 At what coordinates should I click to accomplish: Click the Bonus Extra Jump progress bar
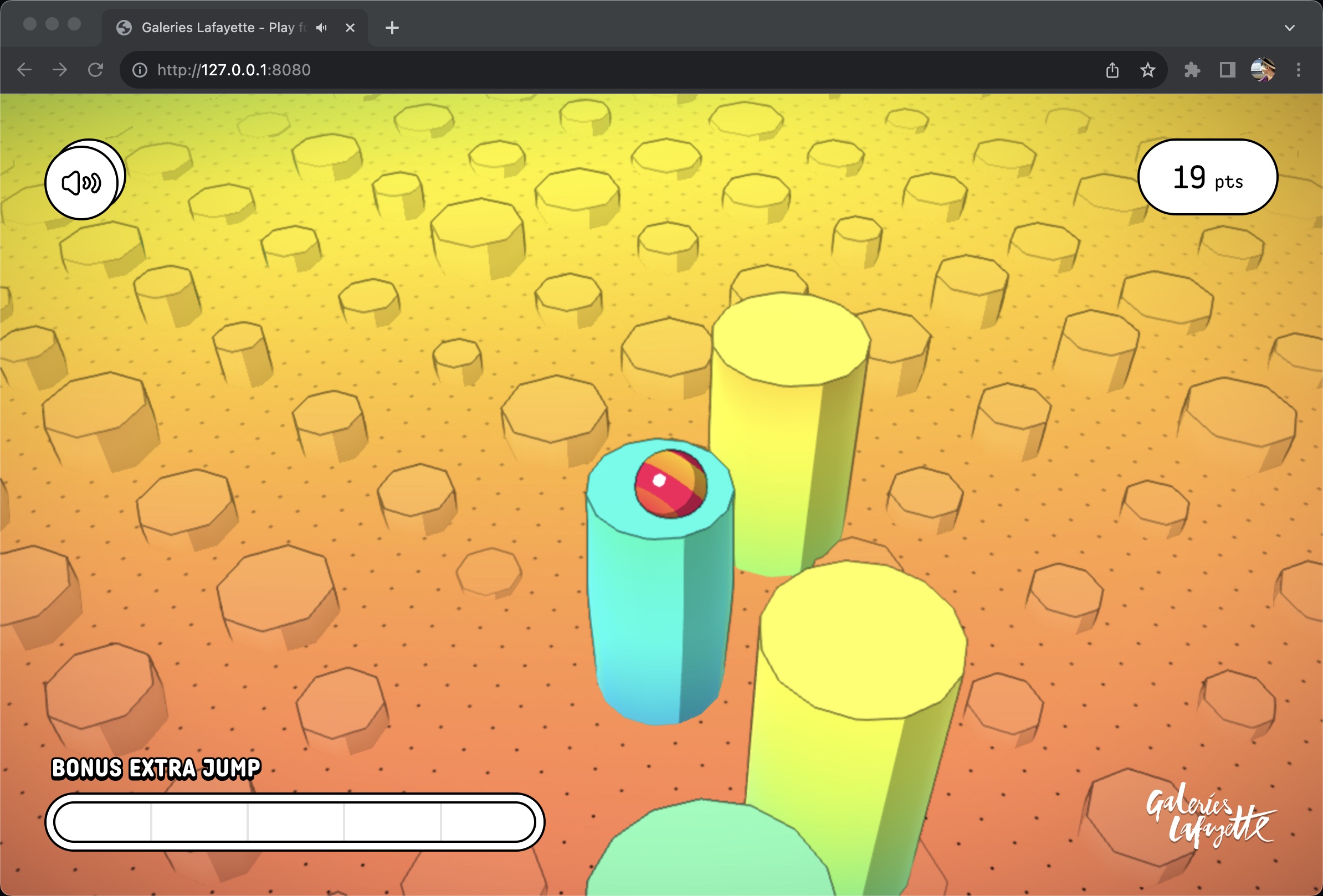295,822
